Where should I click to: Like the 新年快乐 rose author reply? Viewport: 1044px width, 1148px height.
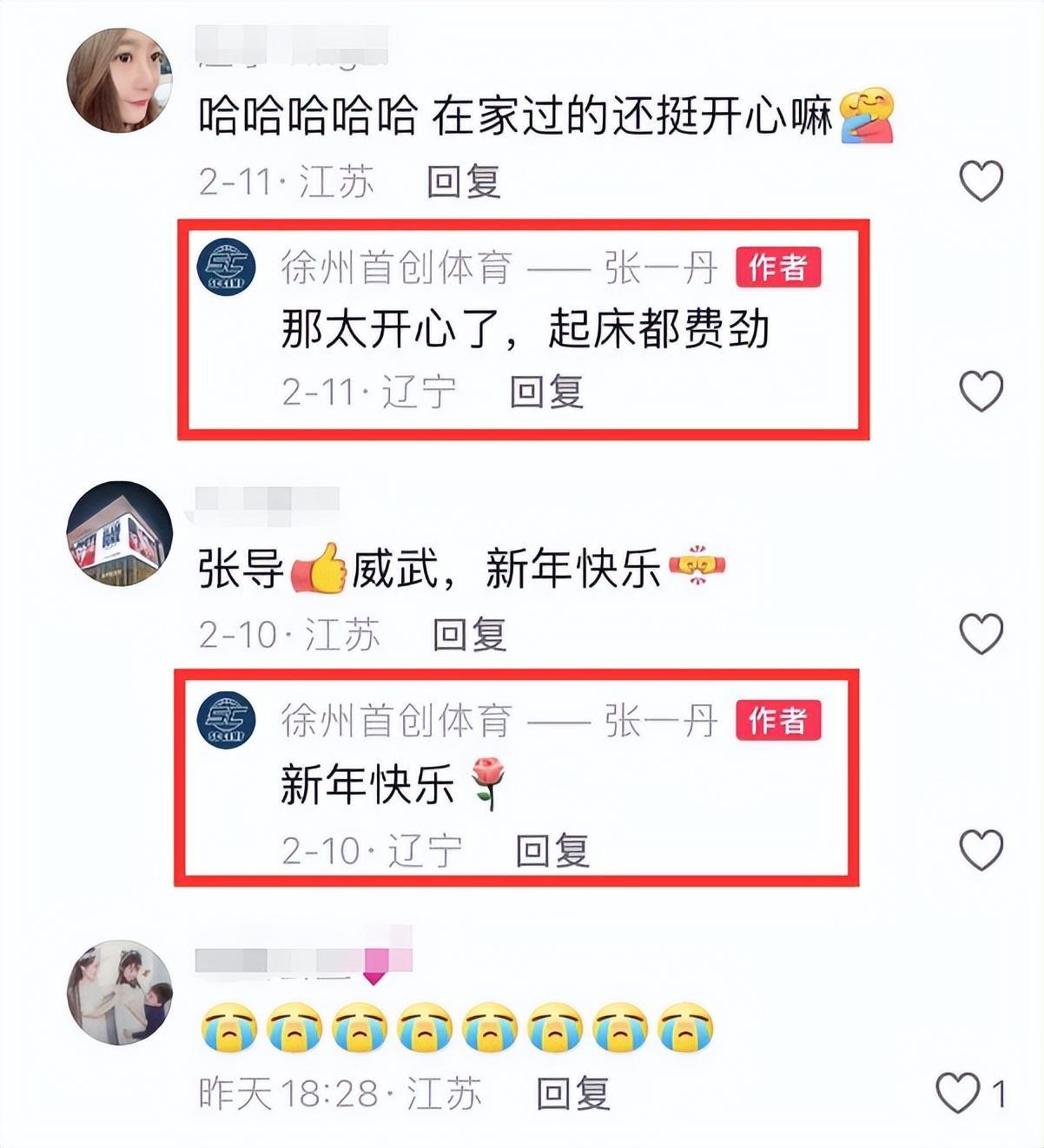pos(981,849)
